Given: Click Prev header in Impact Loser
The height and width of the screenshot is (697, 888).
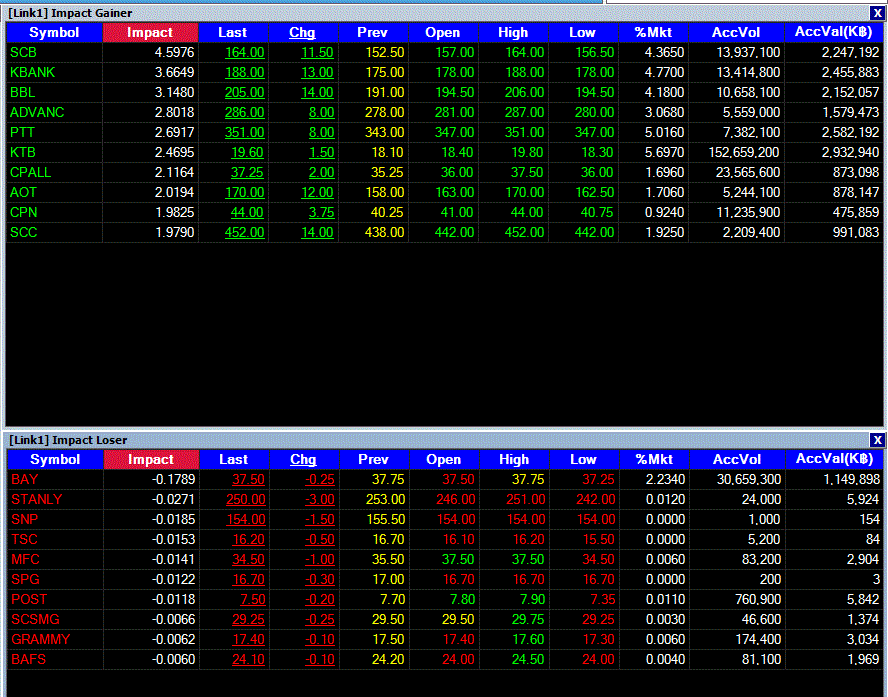Looking at the screenshot, I should click(x=374, y=459).
